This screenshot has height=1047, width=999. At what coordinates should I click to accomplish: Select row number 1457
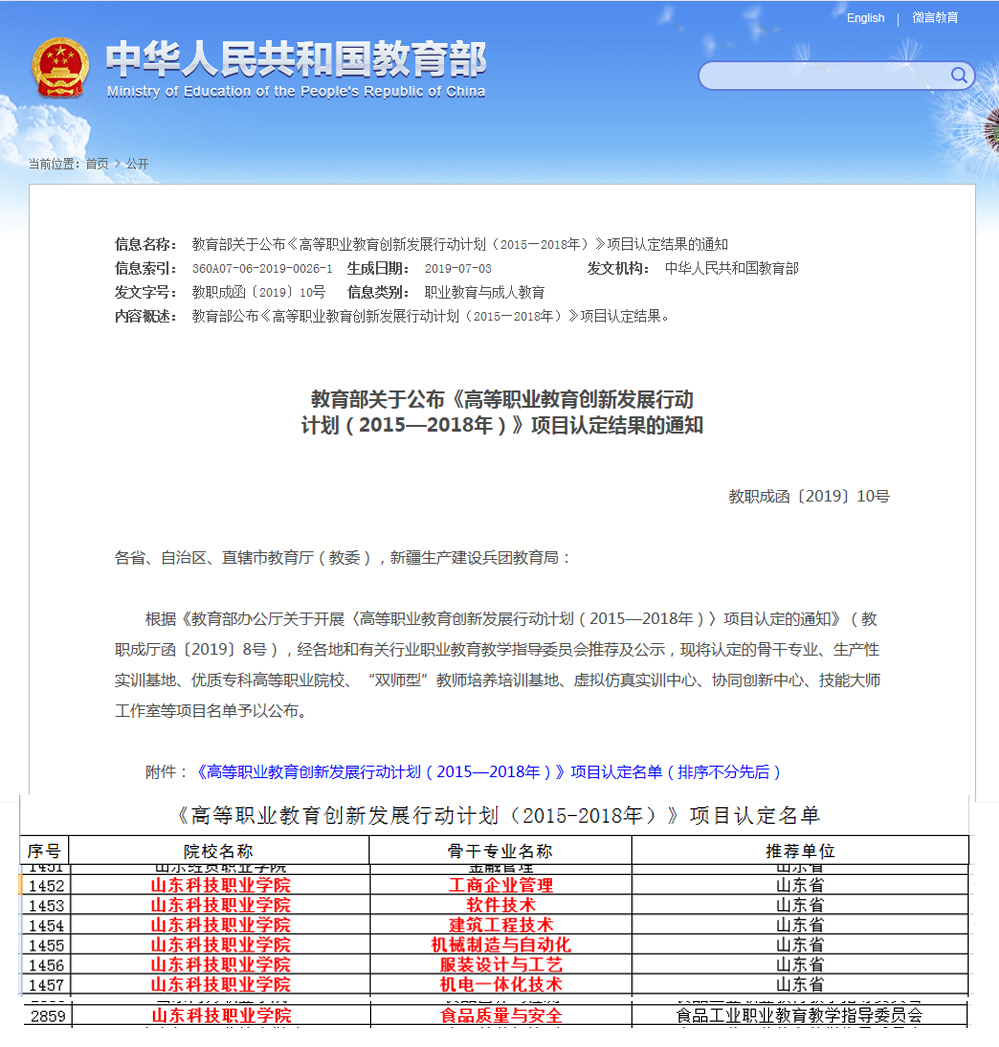[x=46, y=985]
